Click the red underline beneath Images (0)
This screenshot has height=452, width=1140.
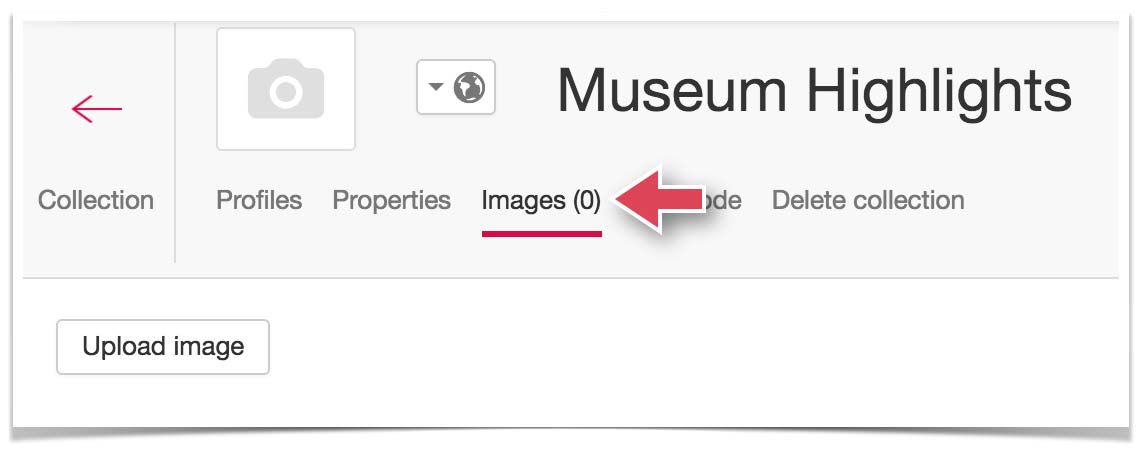pyautogui.click(x=541, y=233)
